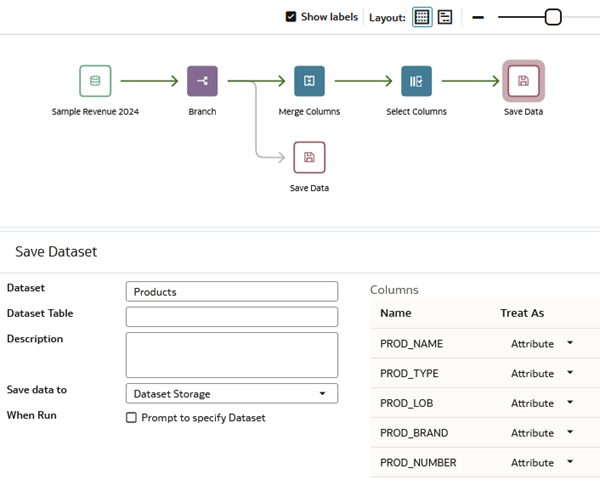Click the PROD_NUMBER column name
Image resolution: width=600 pixels, height=485 pixels.
(418, 463)
